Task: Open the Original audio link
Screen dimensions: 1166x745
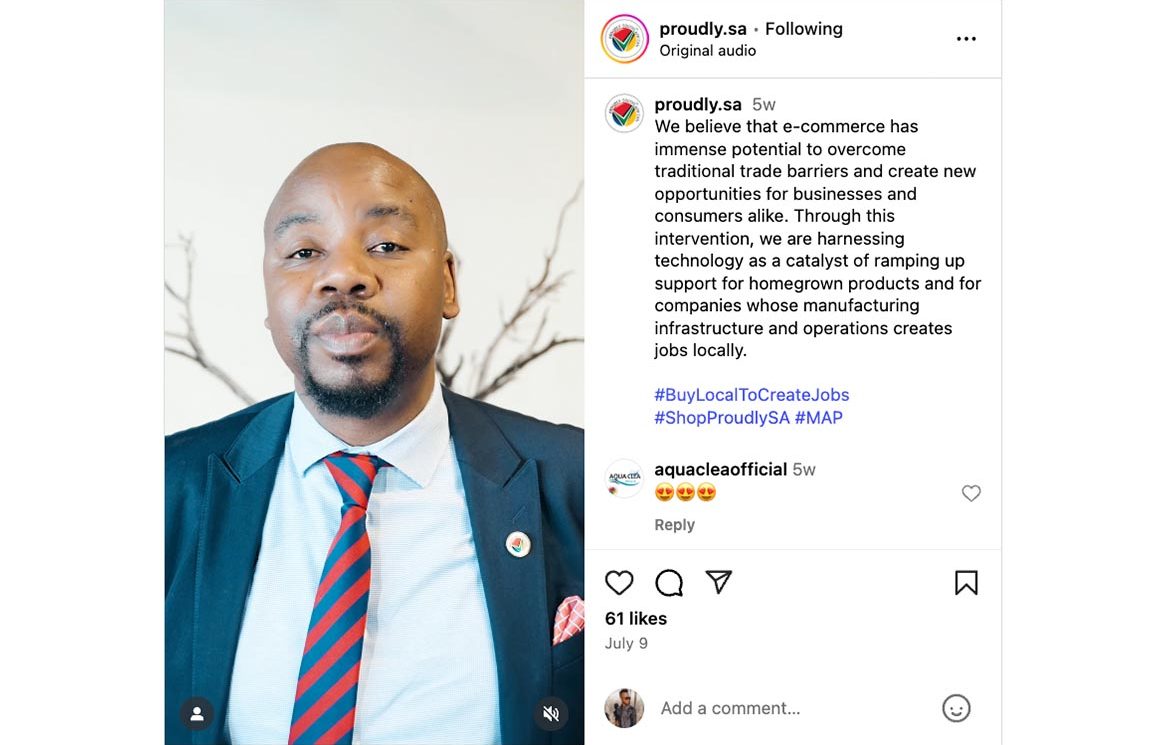Action: tap(707, 51)
